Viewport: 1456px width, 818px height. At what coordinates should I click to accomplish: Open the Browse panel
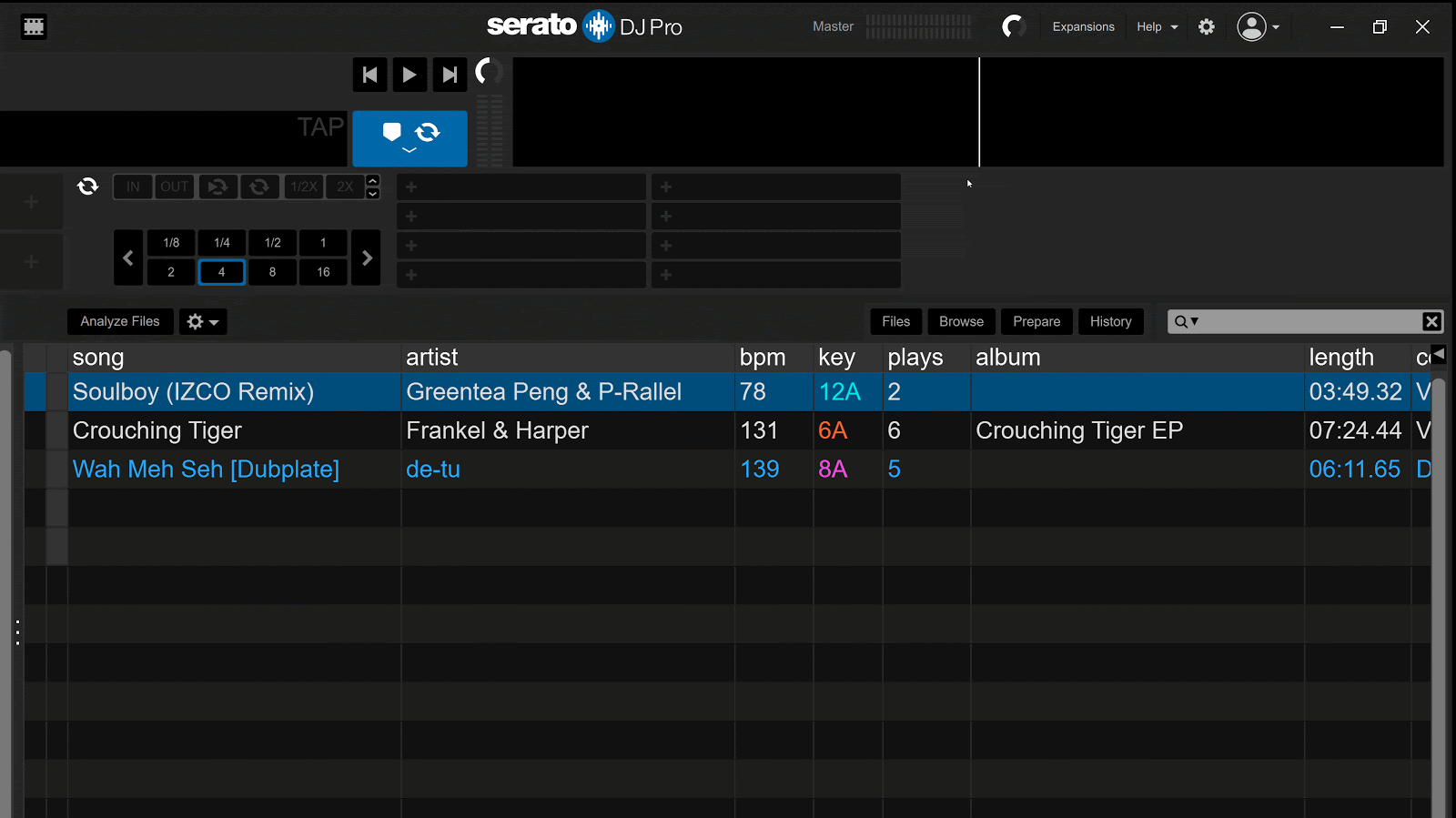[962, 321]
